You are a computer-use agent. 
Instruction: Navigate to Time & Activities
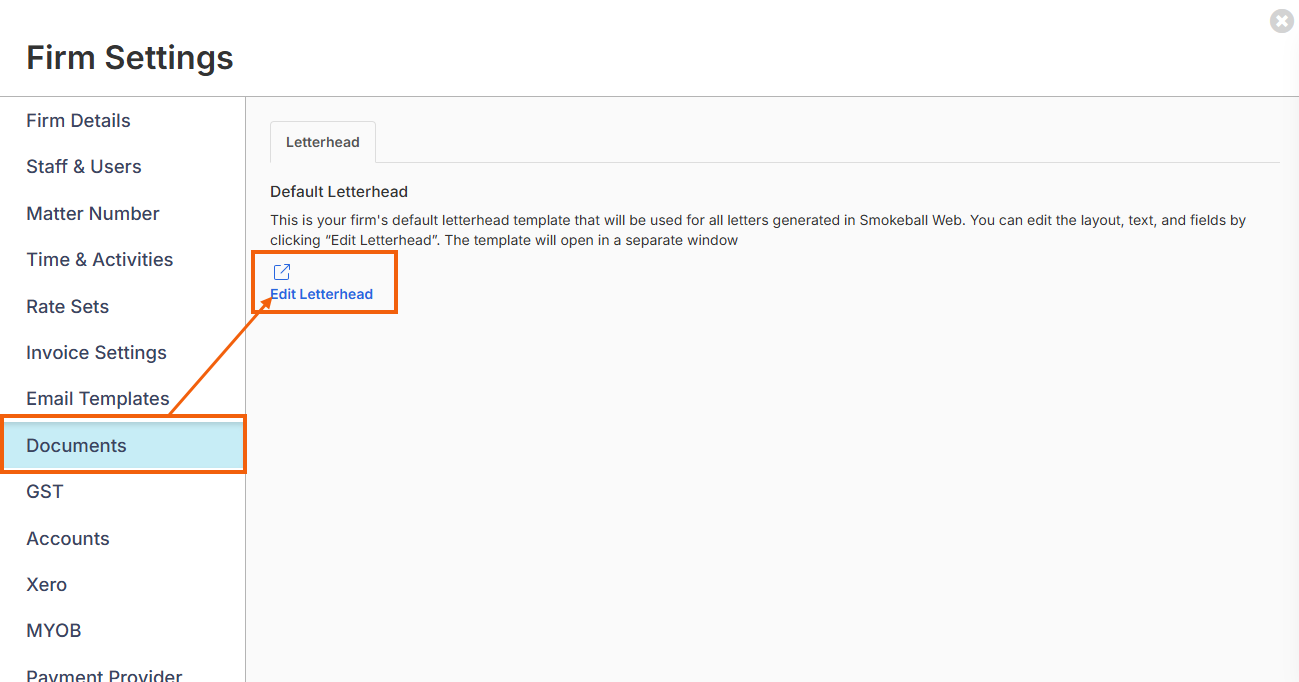(x=100, y=260)
